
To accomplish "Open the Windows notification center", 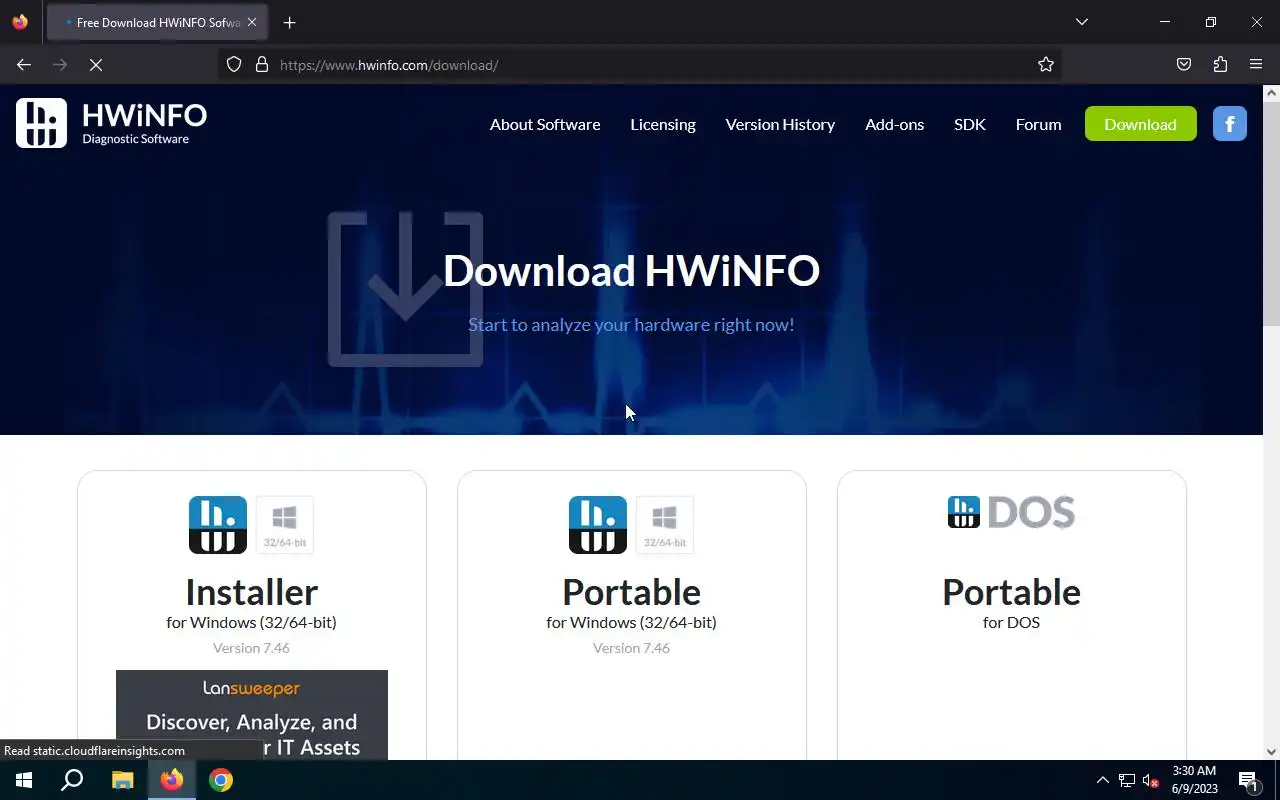I will [1248, 780].
